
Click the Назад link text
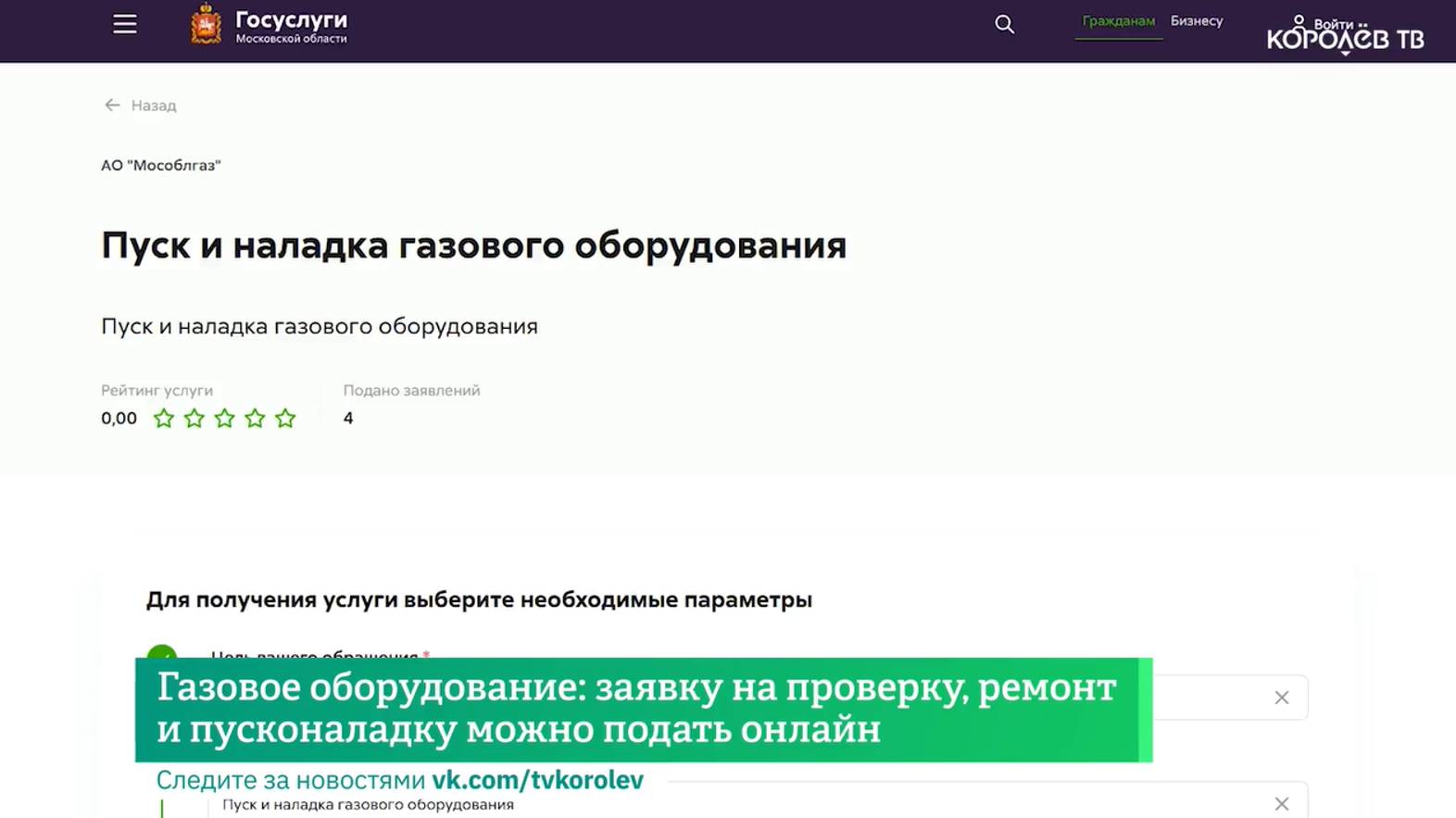pyautogui.click(x=154, y=106)
